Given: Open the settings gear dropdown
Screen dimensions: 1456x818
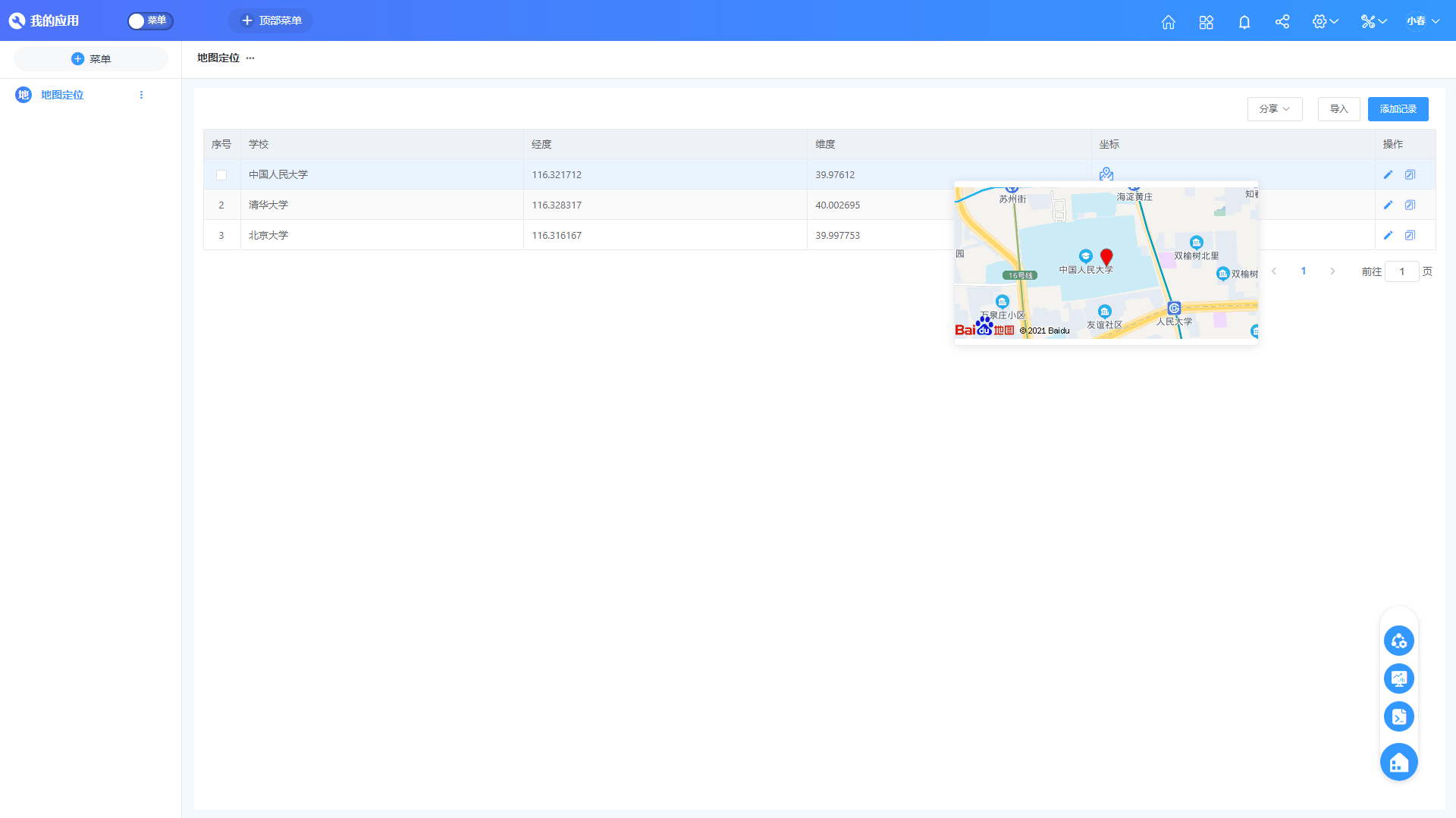Looking at the screenshot, I should [x=1325, y=21].
